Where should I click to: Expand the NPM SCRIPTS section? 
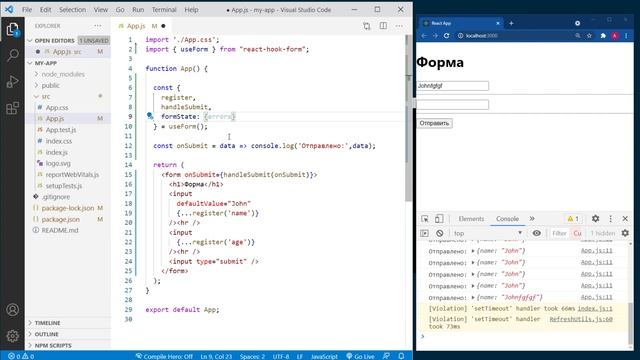click(x=68, y=345)
